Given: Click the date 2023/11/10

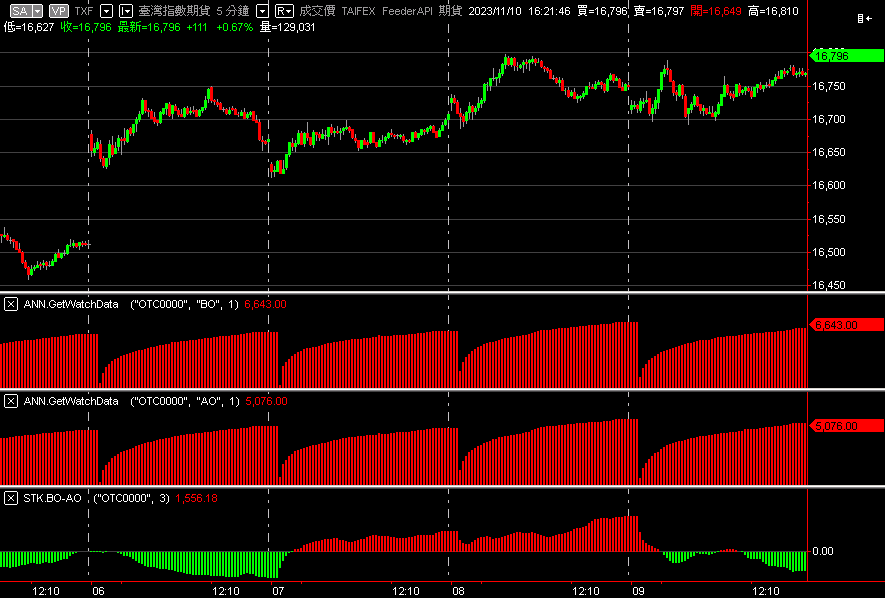Looking at the screenshot, I should (x=494, y=11).
